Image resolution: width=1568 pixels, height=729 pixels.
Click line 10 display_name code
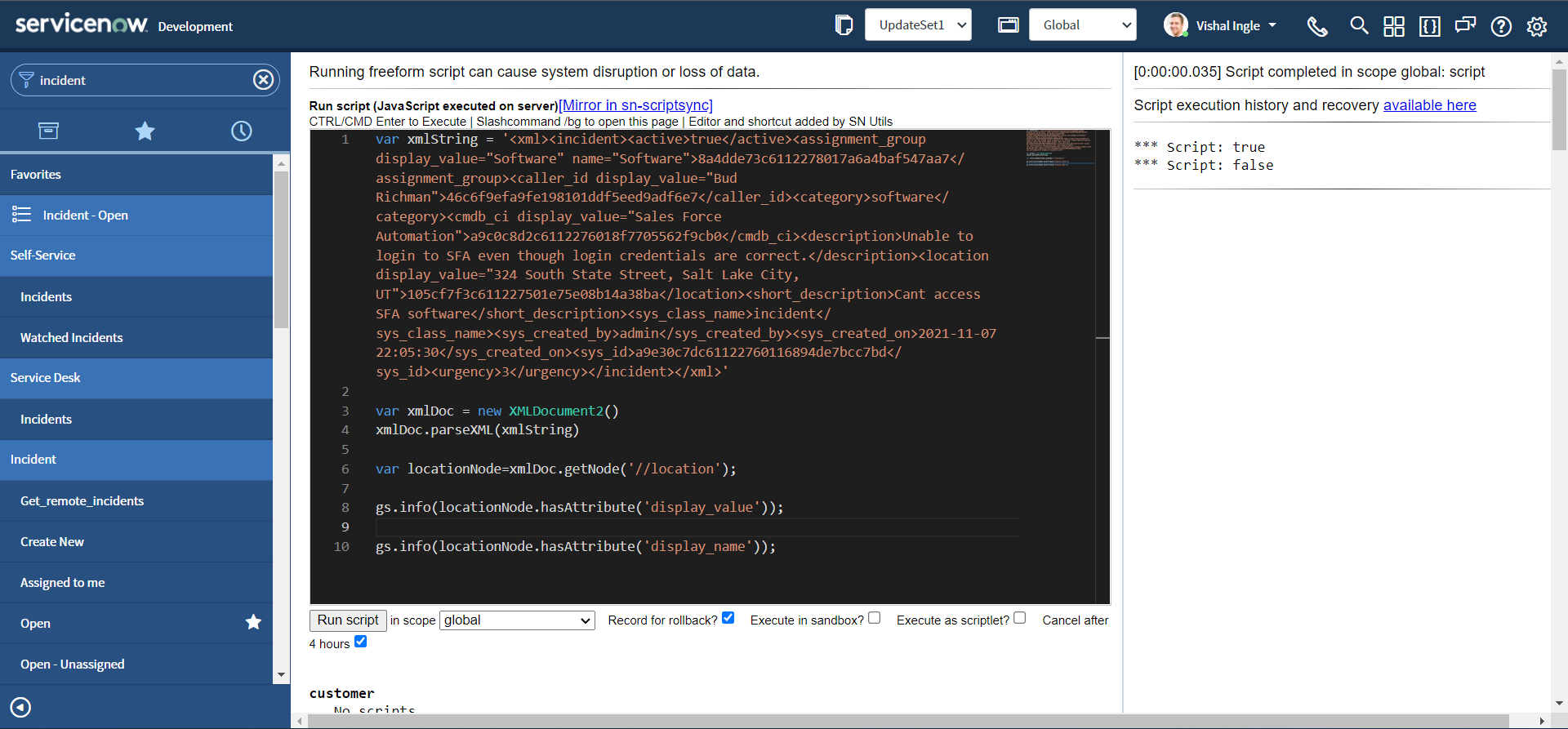(575, 547)
